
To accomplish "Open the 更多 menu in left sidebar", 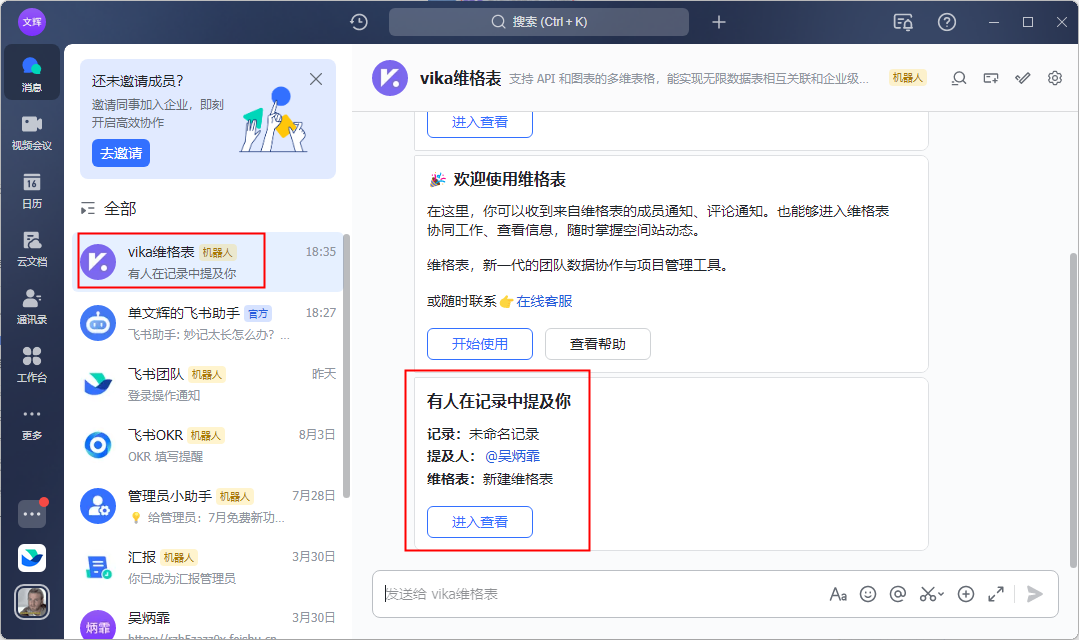I will coord(32,423).
